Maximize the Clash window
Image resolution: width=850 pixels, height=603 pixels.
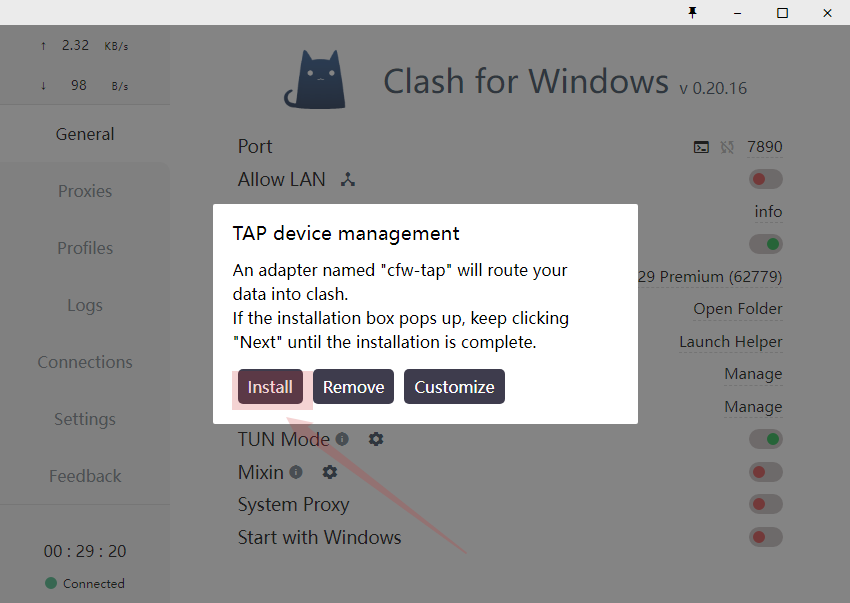pyautogui.click(x=782, y=12)
